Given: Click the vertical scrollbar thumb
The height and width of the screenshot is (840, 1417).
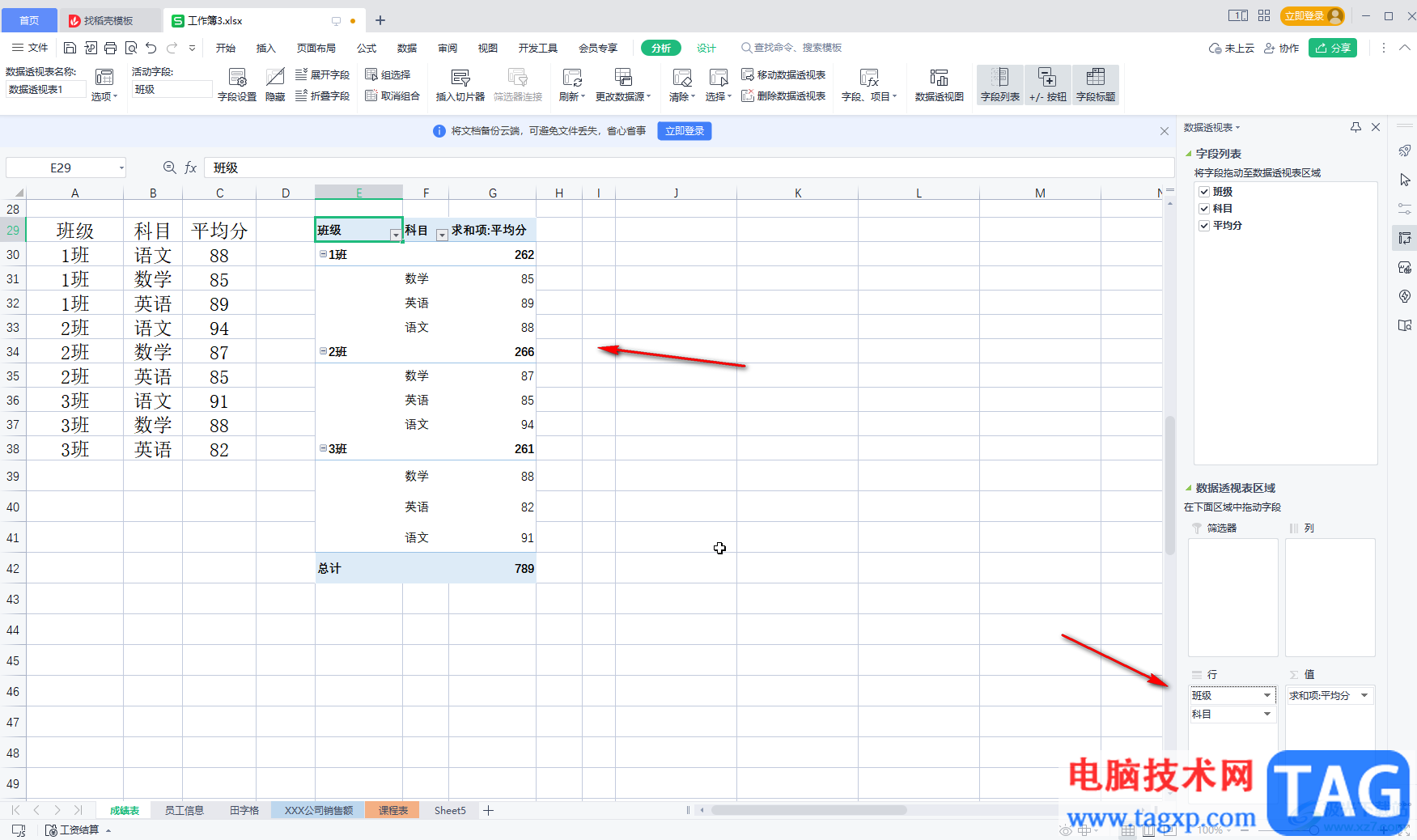Looking at the screenshot, I should pyautogui.click(x=1170, y=486).
